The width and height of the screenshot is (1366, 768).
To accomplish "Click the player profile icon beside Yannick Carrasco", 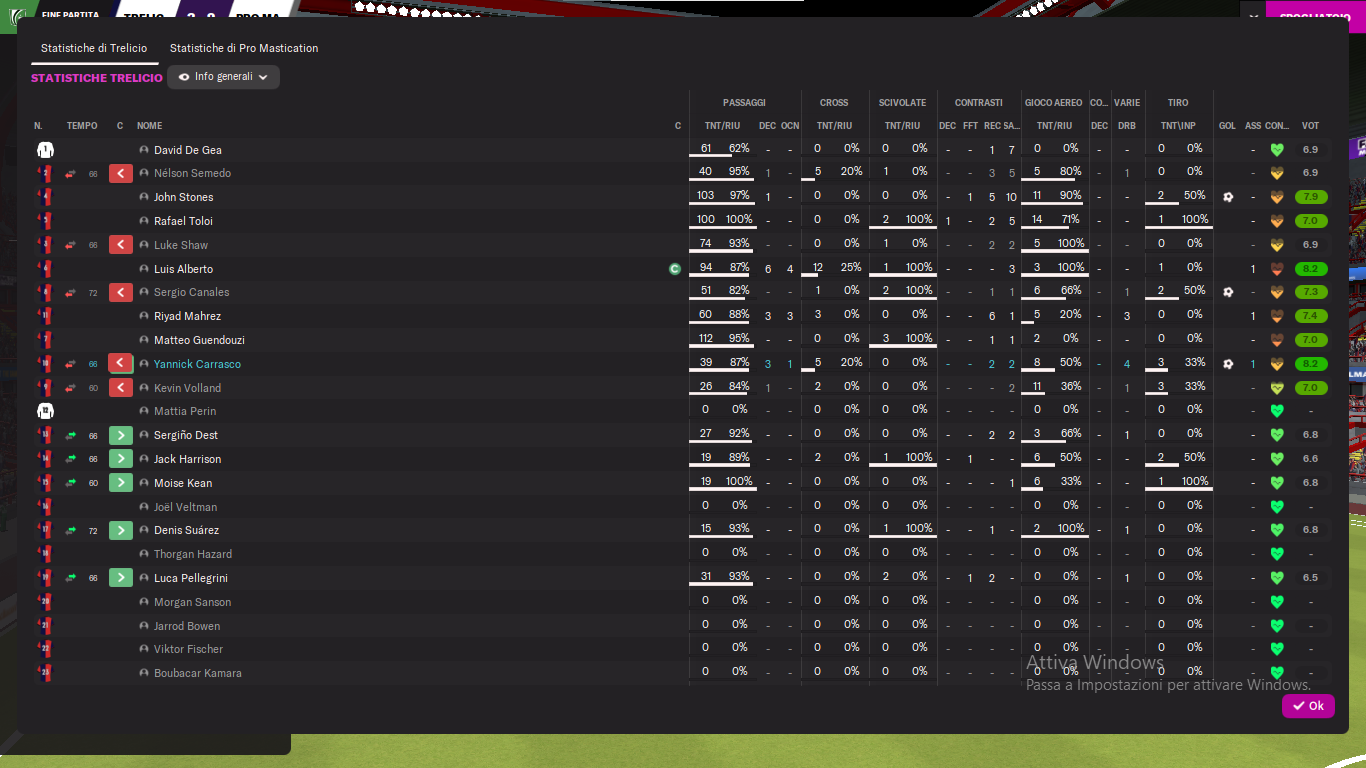I will [144, 364].
